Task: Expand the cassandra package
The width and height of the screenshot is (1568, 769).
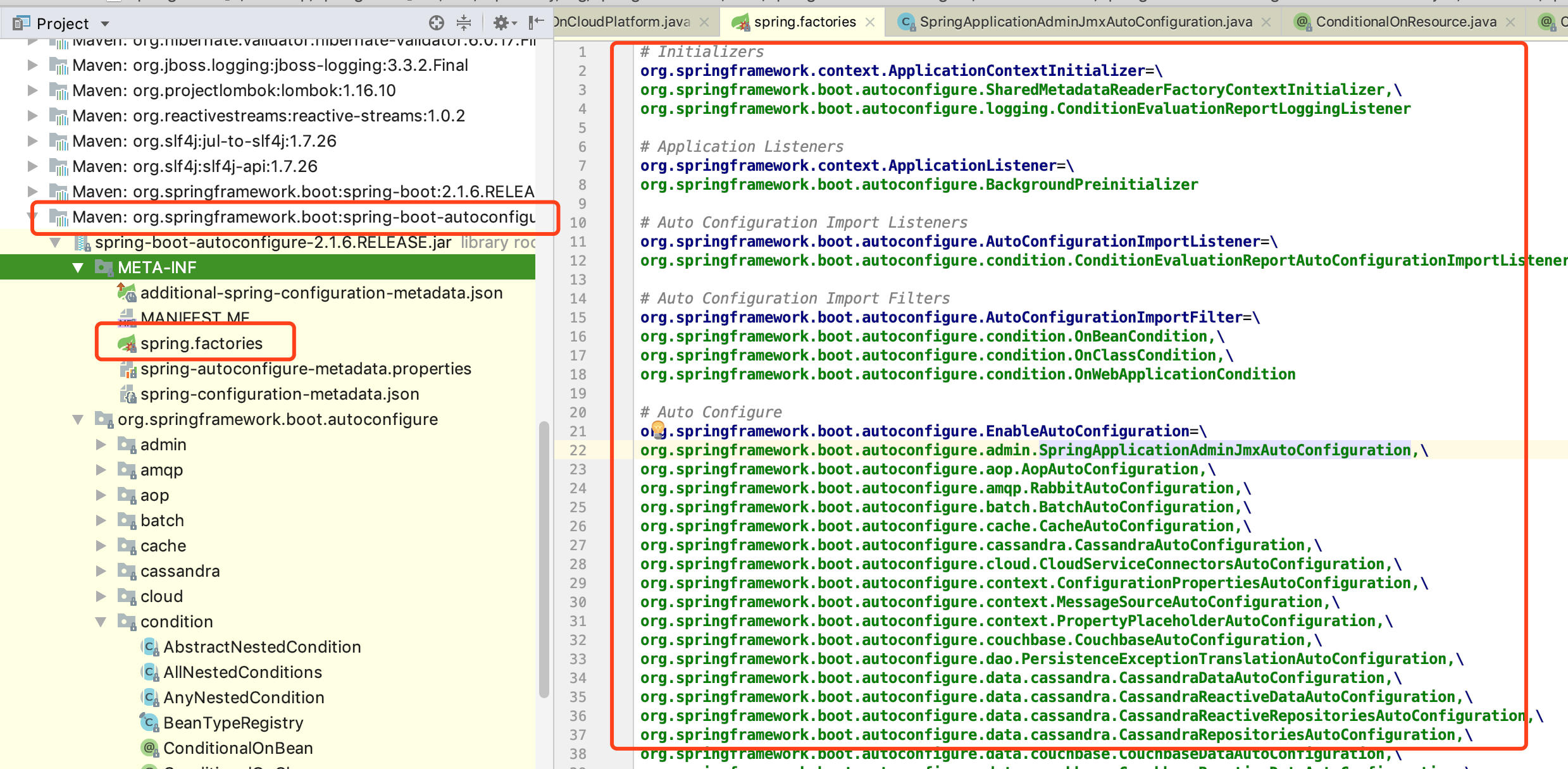Action: (101, 571)
